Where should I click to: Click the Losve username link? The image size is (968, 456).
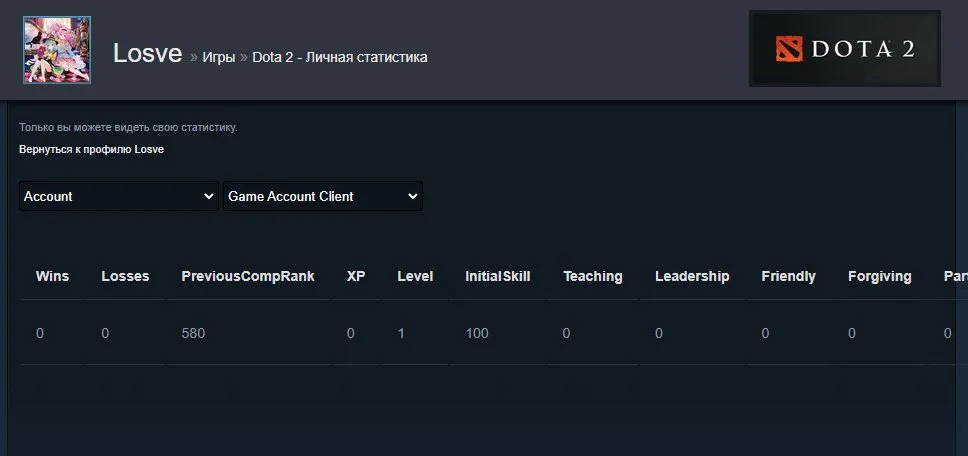click(x=148, y=54)
